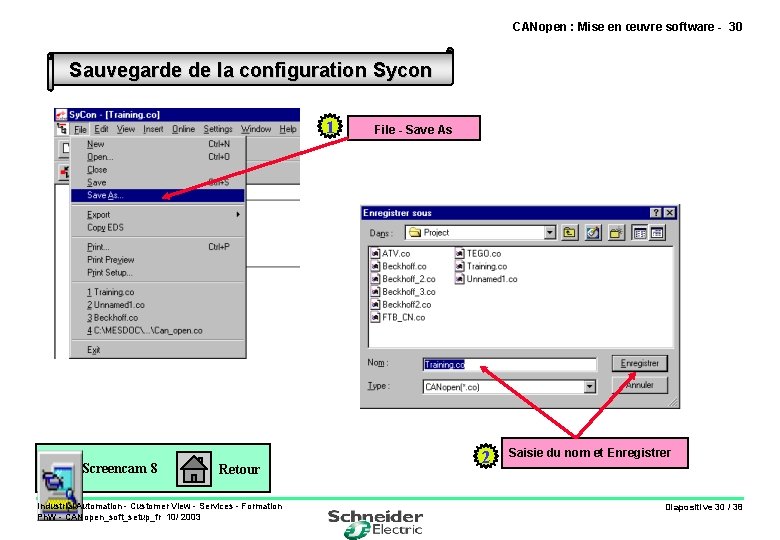Screen dimensions: 780x540
Task: Click the desktop view icon in dialog
Action: point(593,233)
